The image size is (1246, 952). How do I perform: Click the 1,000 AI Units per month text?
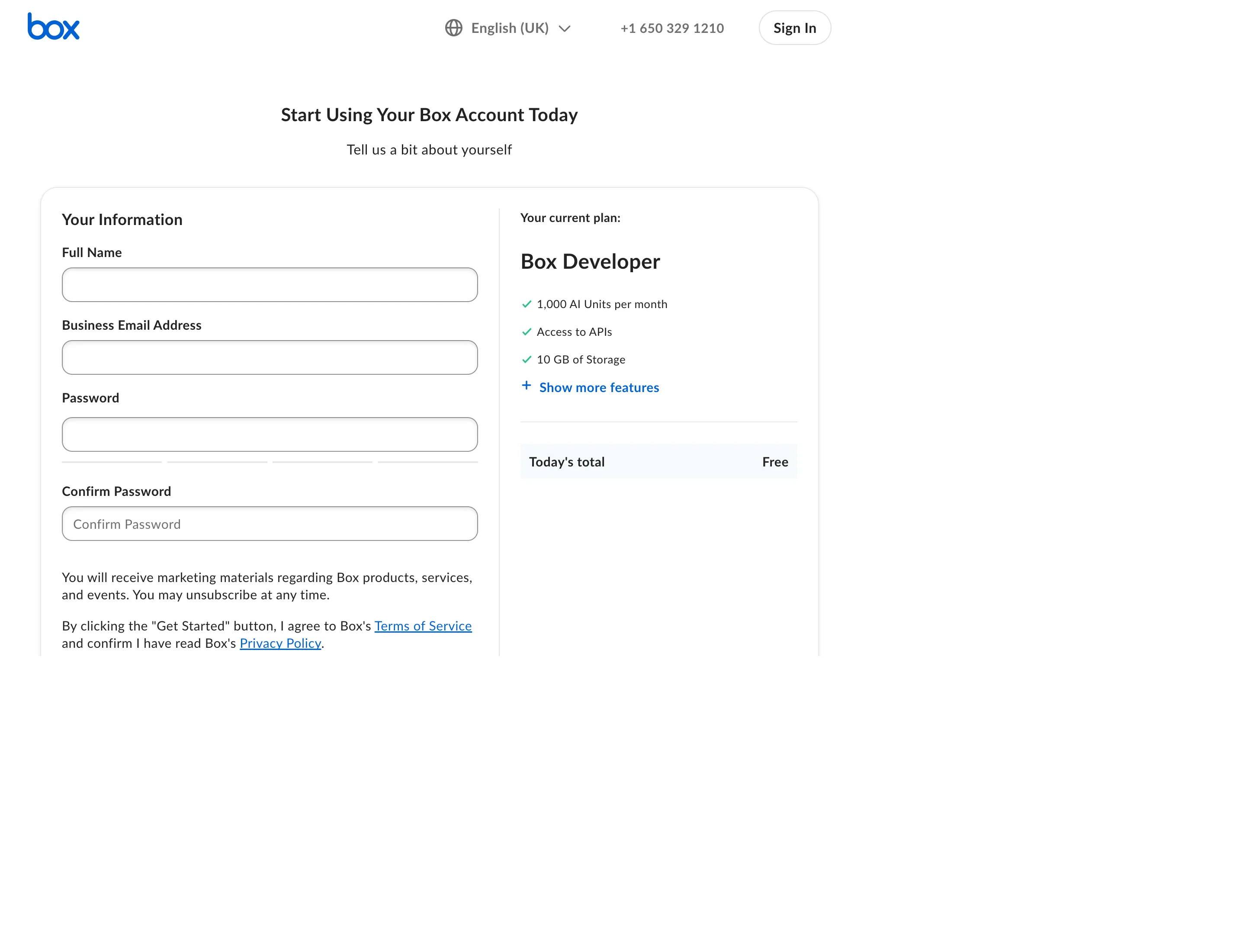click(602, 304)
